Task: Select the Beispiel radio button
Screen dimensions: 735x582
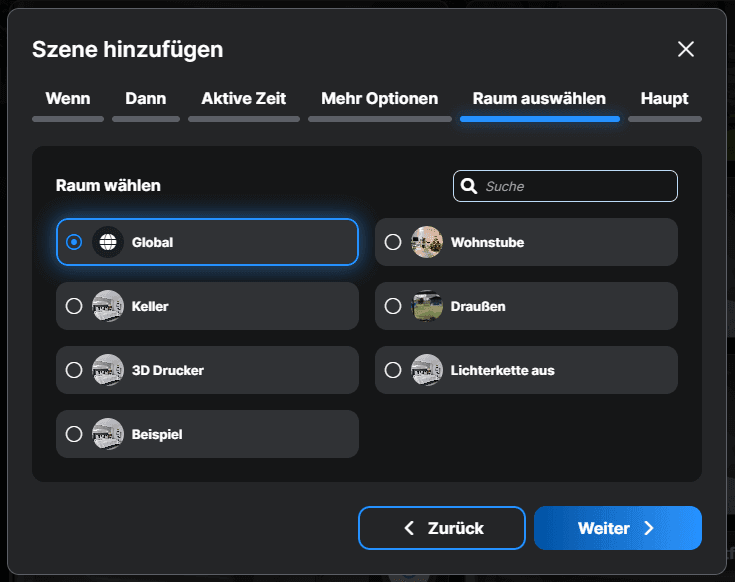Action: point(74,434)
